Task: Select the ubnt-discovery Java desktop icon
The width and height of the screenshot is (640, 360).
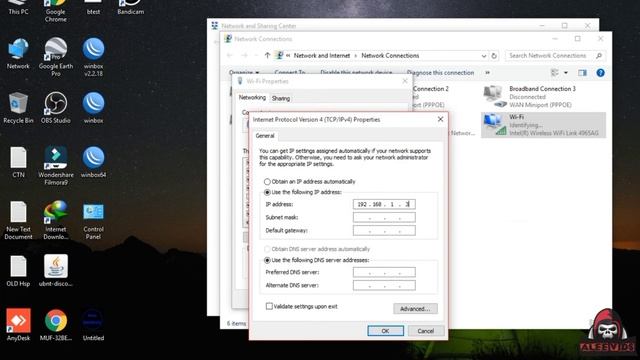Action: [56, 271]
